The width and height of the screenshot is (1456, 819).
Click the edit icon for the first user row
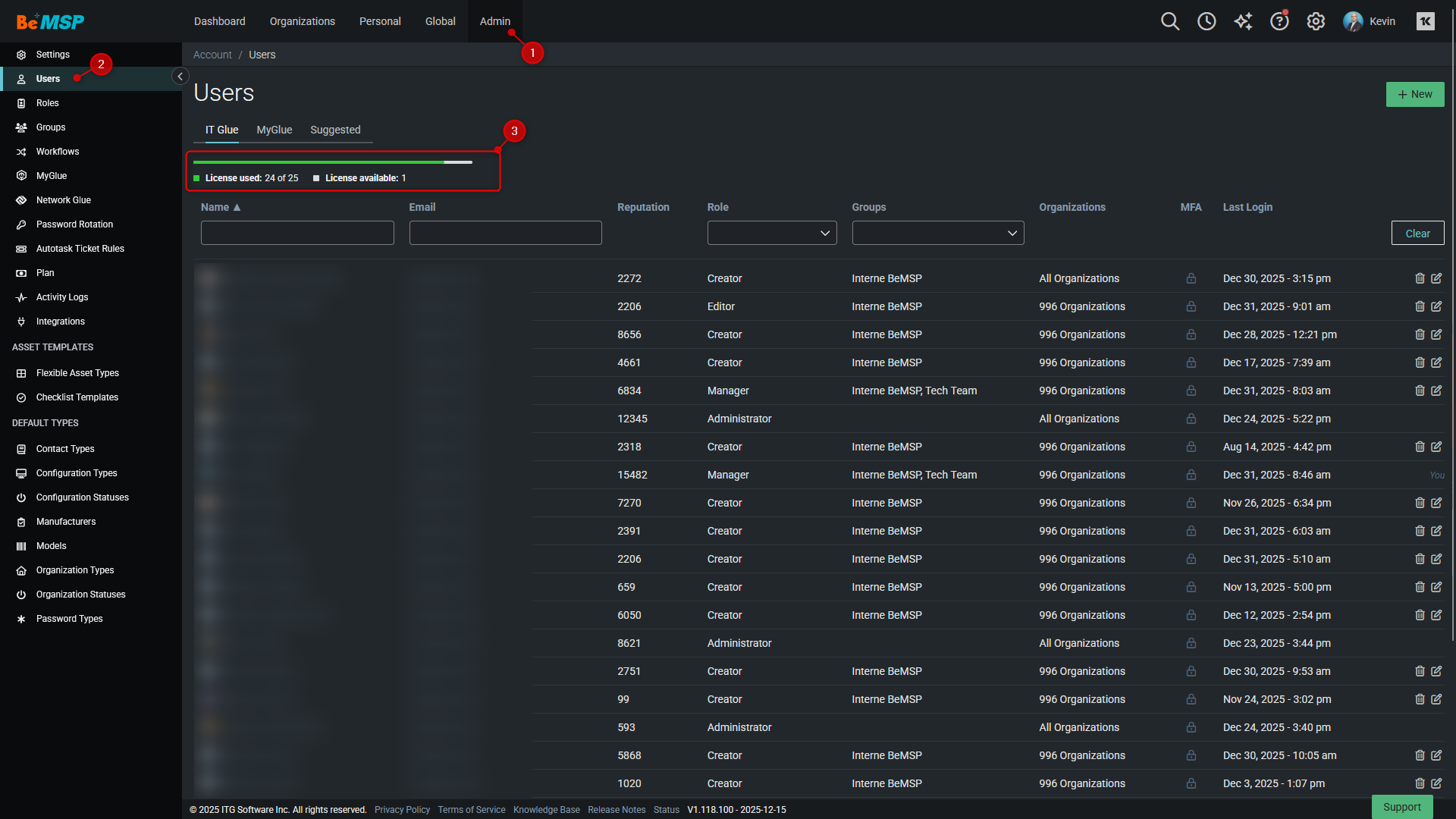[1436, 278]
